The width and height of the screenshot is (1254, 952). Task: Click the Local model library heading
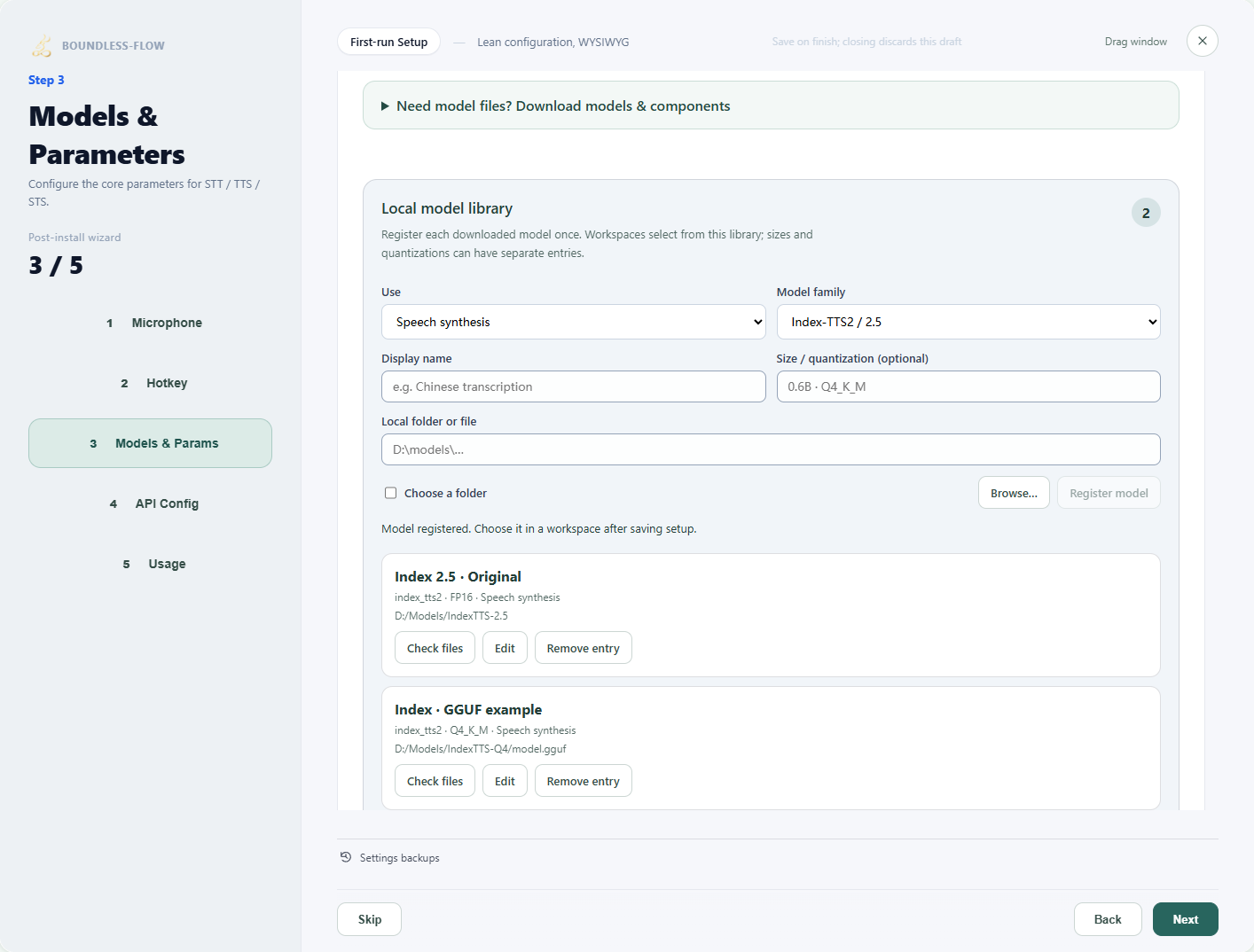click(x=447, y=208)
